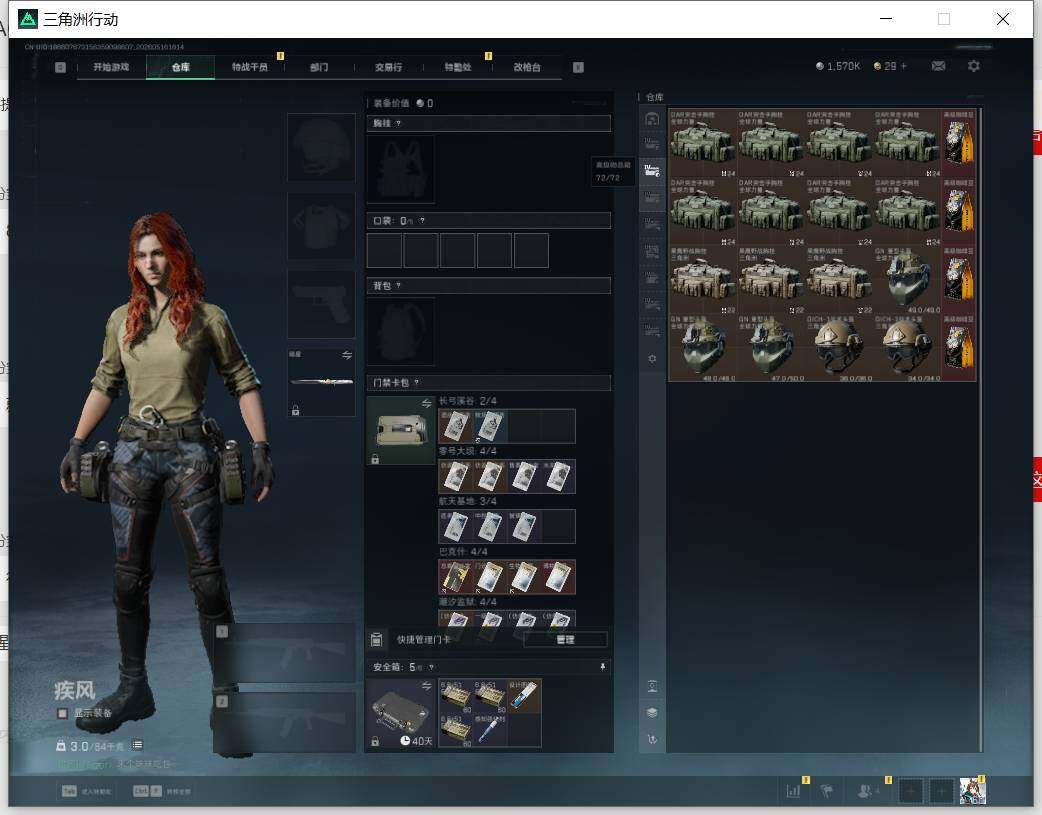Select first DAR chest rig in warehouse
This screenshot has height=815, width=1042.
pyautogui.click(x=702, y=144)
